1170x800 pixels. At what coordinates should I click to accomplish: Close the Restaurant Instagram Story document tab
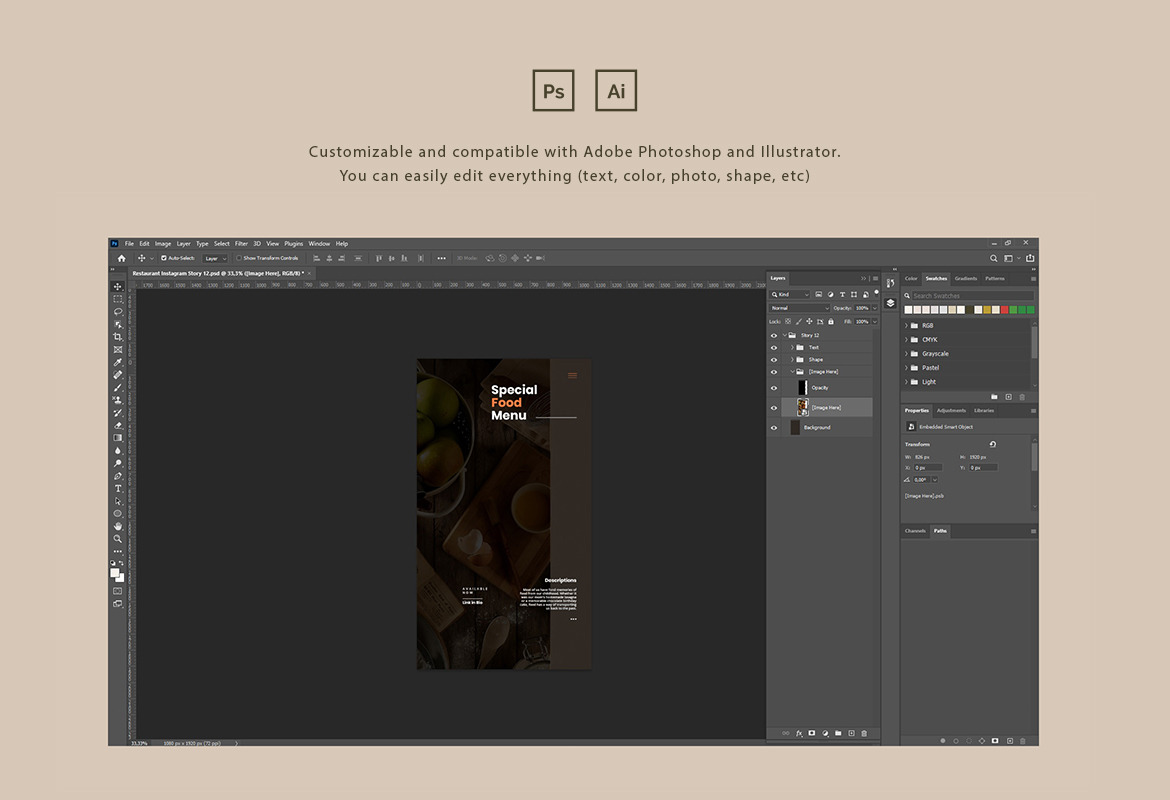pyautogui.click(x=310, y=274)
